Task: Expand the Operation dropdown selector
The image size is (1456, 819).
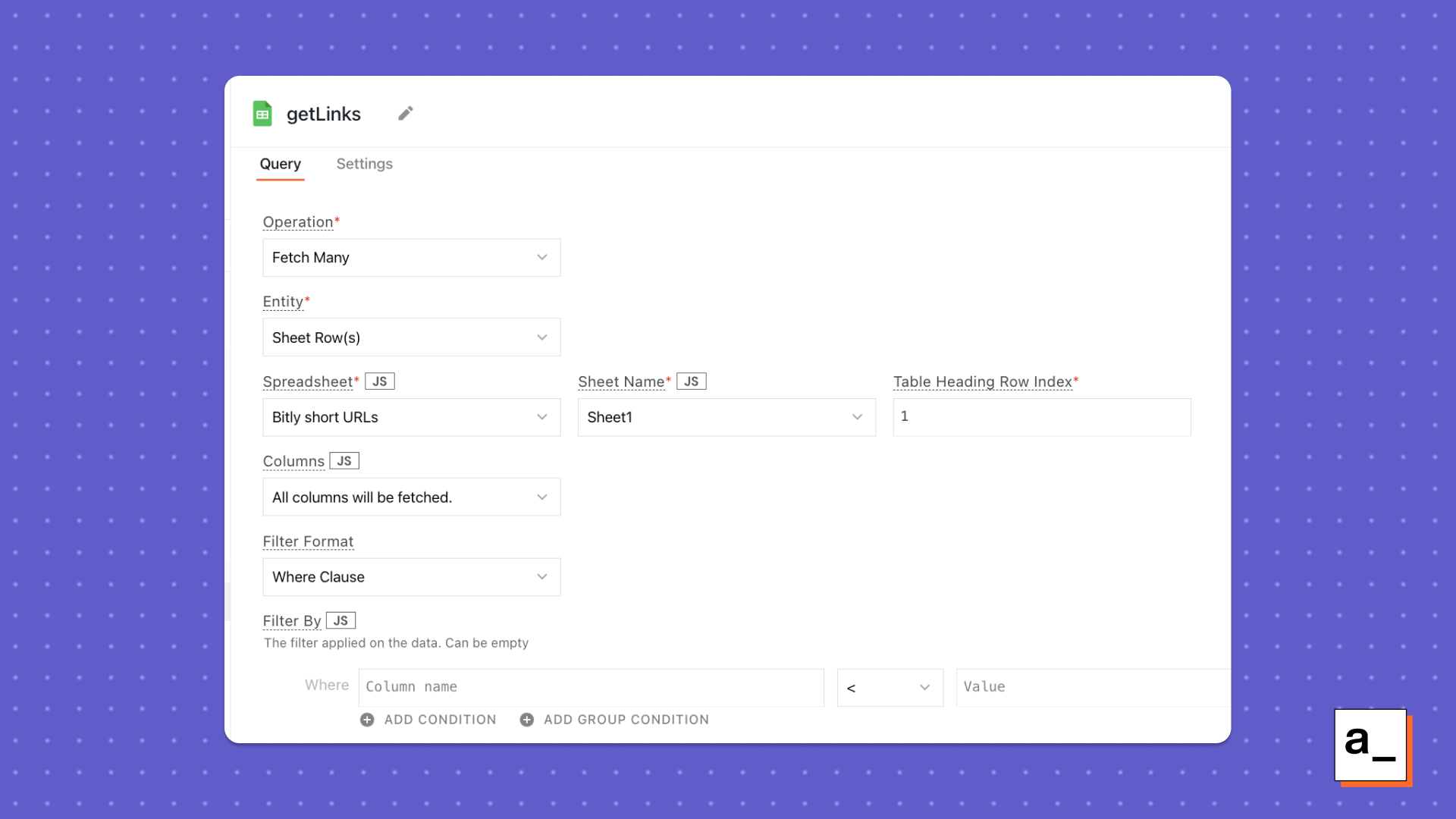Action: tap(411, 257)
